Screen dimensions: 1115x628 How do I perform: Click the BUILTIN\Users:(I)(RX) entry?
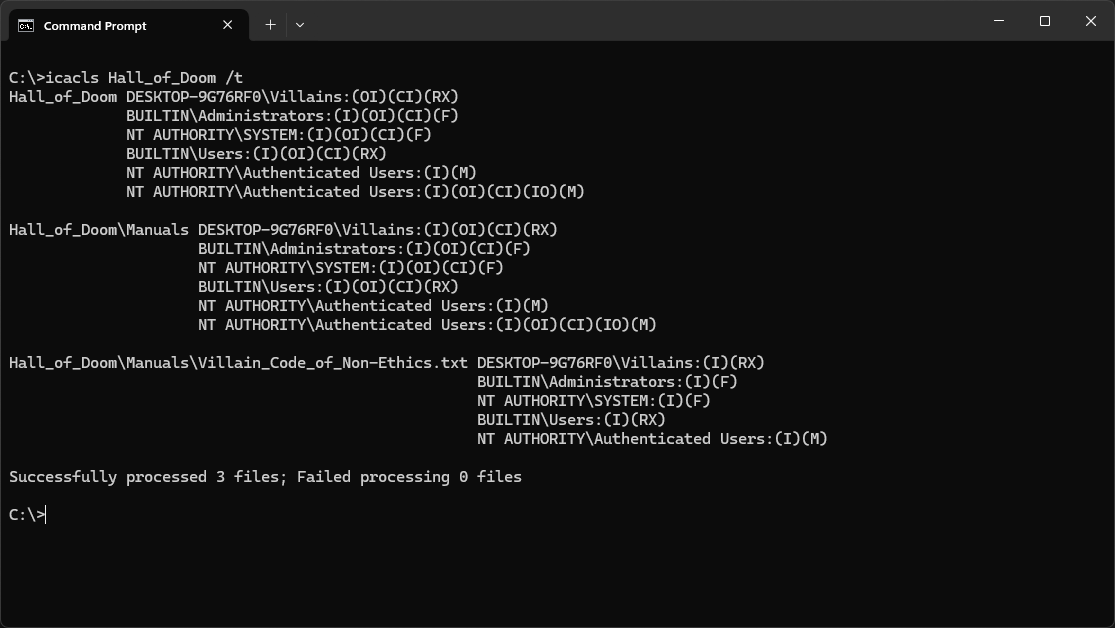571,420
